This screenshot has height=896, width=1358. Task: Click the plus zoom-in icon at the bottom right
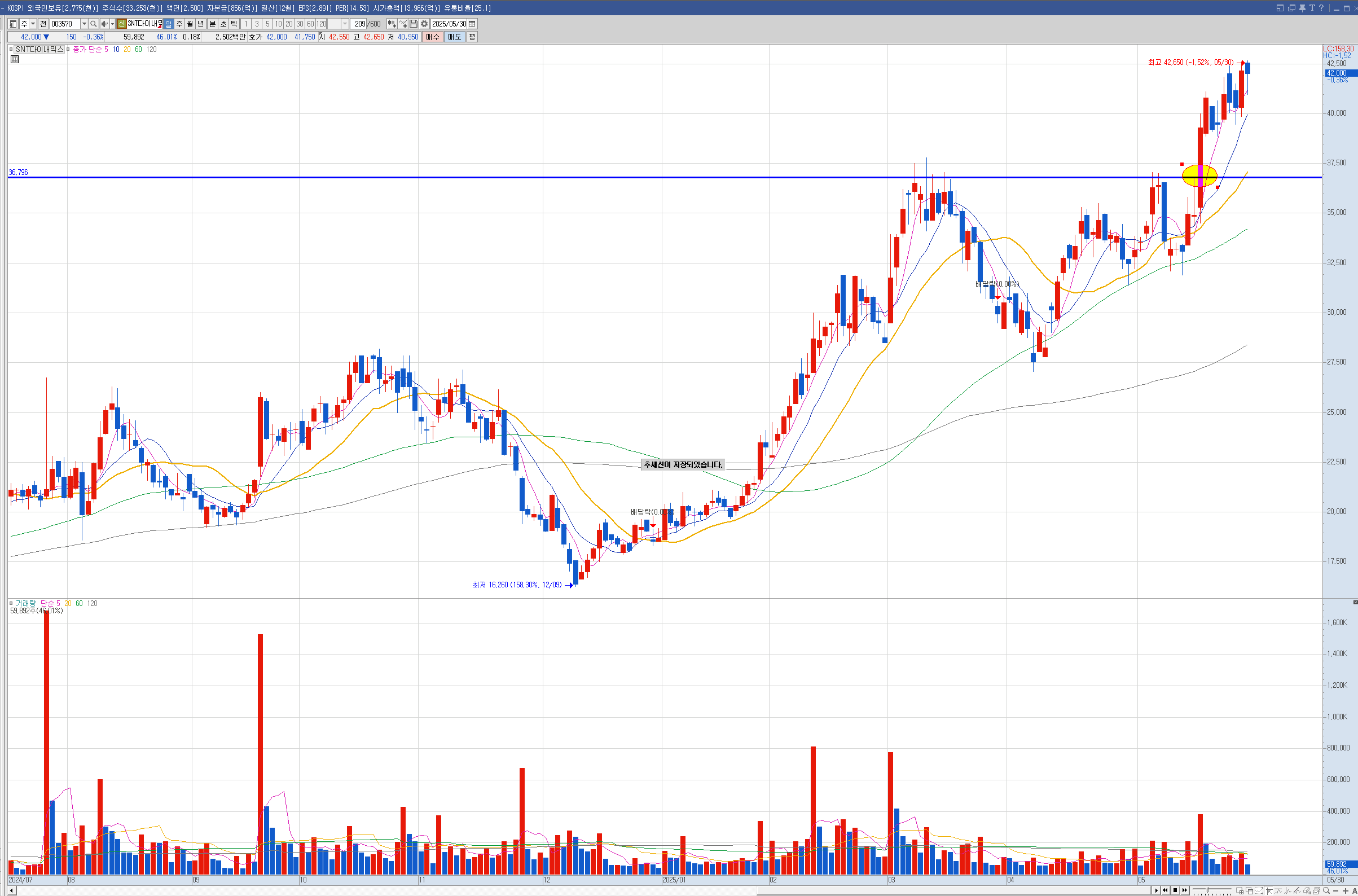pyautogui.click(x=1346, y=891)
